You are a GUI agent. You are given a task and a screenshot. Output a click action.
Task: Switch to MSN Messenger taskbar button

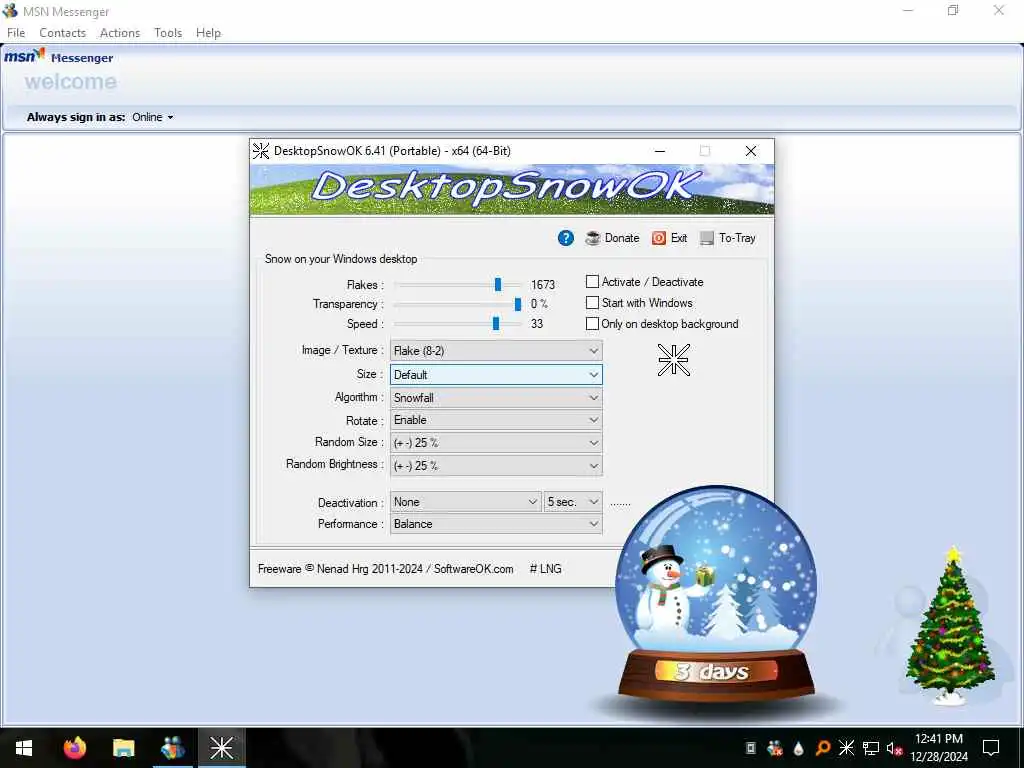point(172,748)
